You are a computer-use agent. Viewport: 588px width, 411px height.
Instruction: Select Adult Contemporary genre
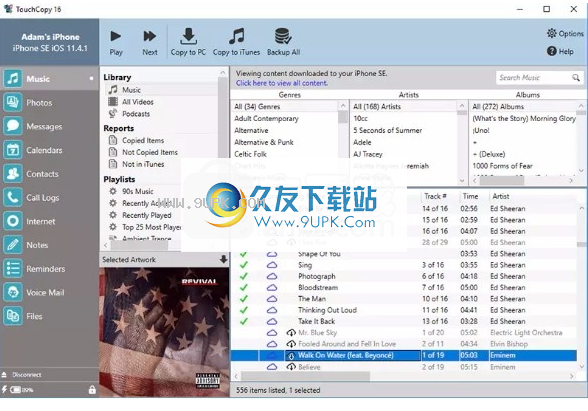point(266,118)
